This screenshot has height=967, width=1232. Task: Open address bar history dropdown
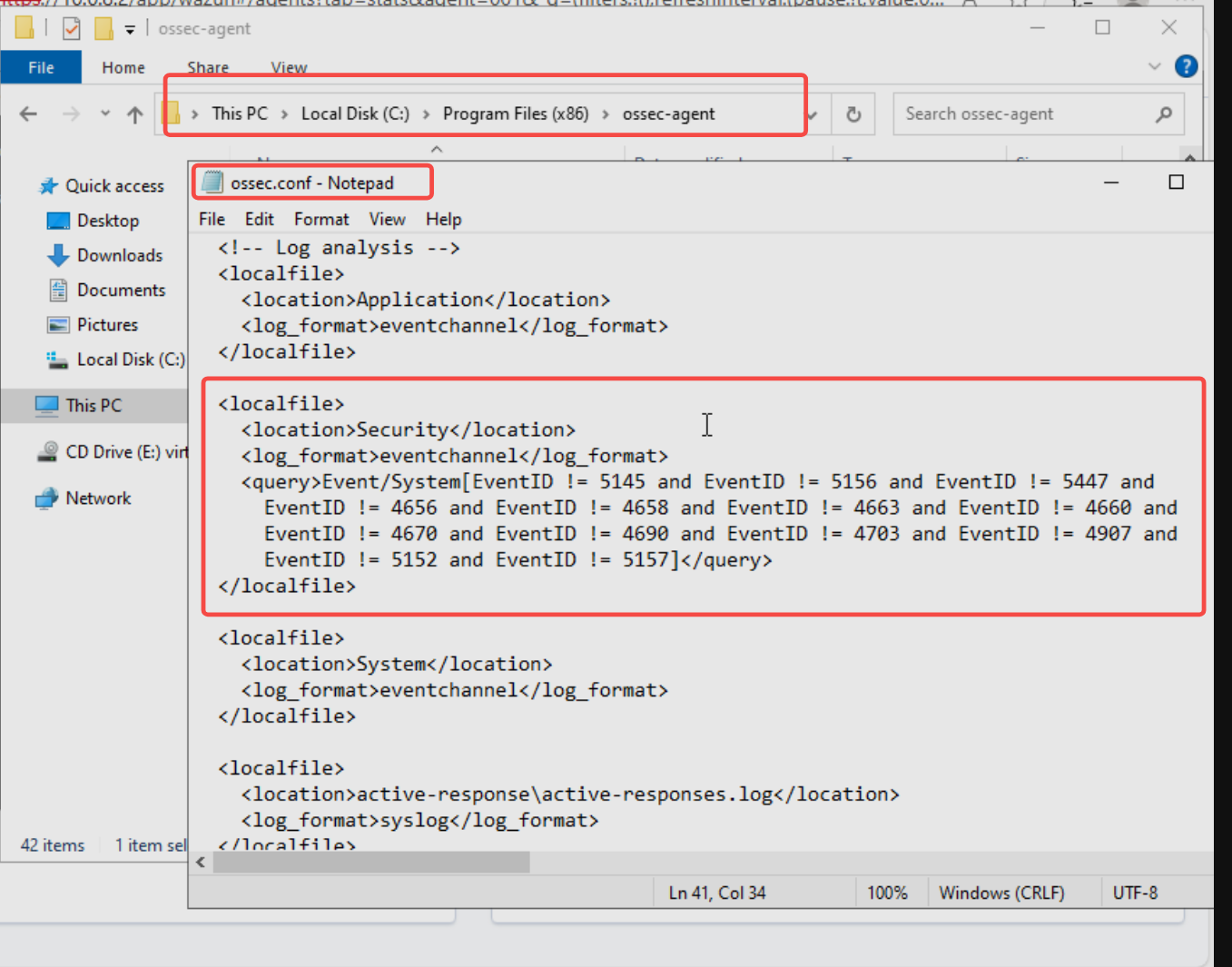[x=813, y=114]
